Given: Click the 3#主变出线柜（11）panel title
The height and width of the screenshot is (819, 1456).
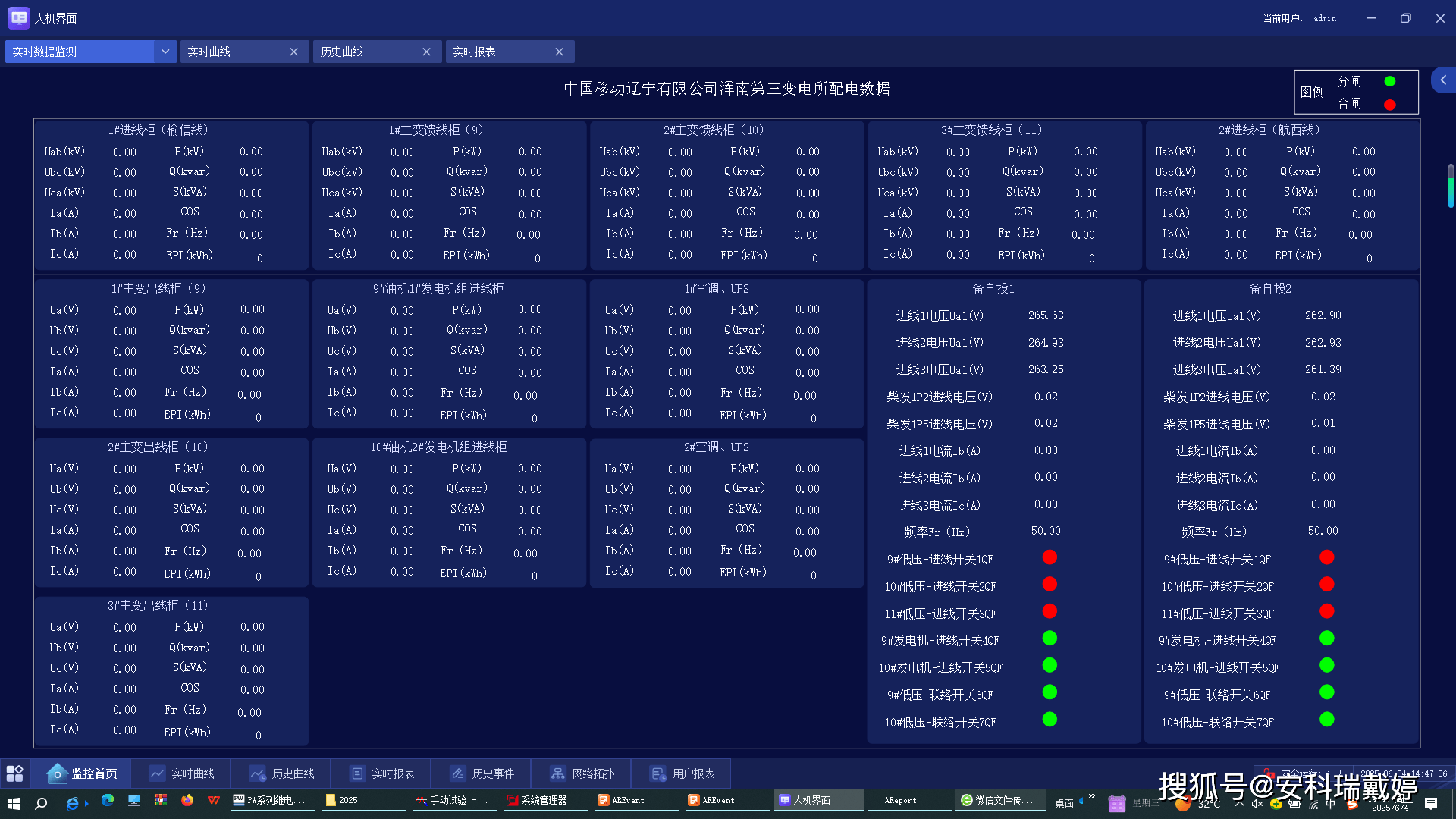Looking at the screenshot, I should click(157, 606).
